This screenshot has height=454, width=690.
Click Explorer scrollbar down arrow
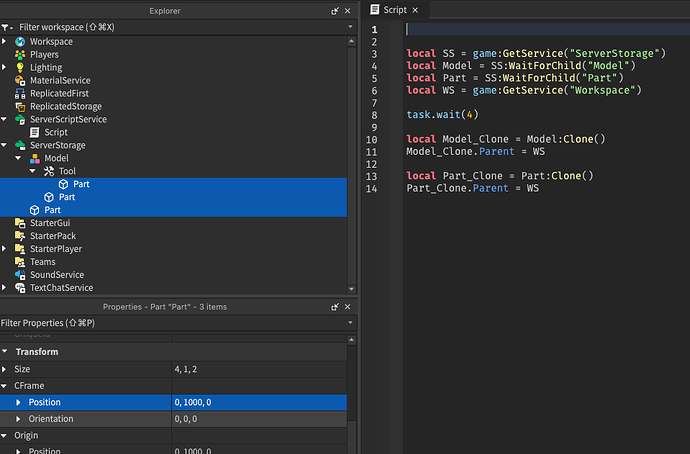[351, 289]
